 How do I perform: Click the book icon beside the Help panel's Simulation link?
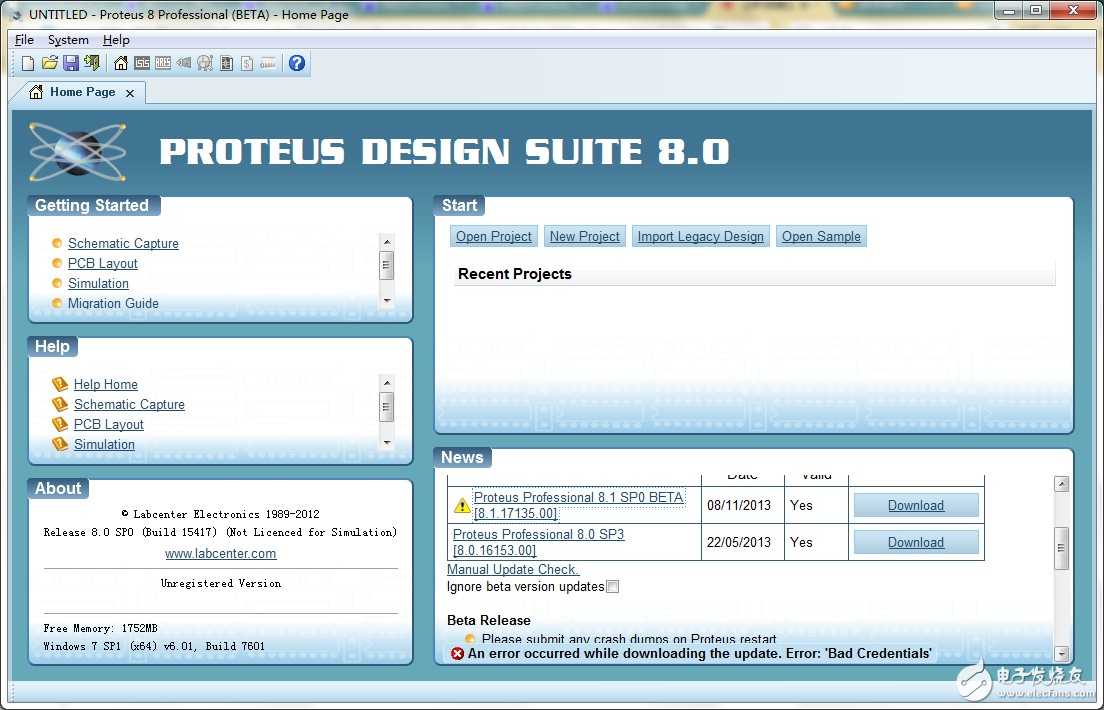[60, 444]
